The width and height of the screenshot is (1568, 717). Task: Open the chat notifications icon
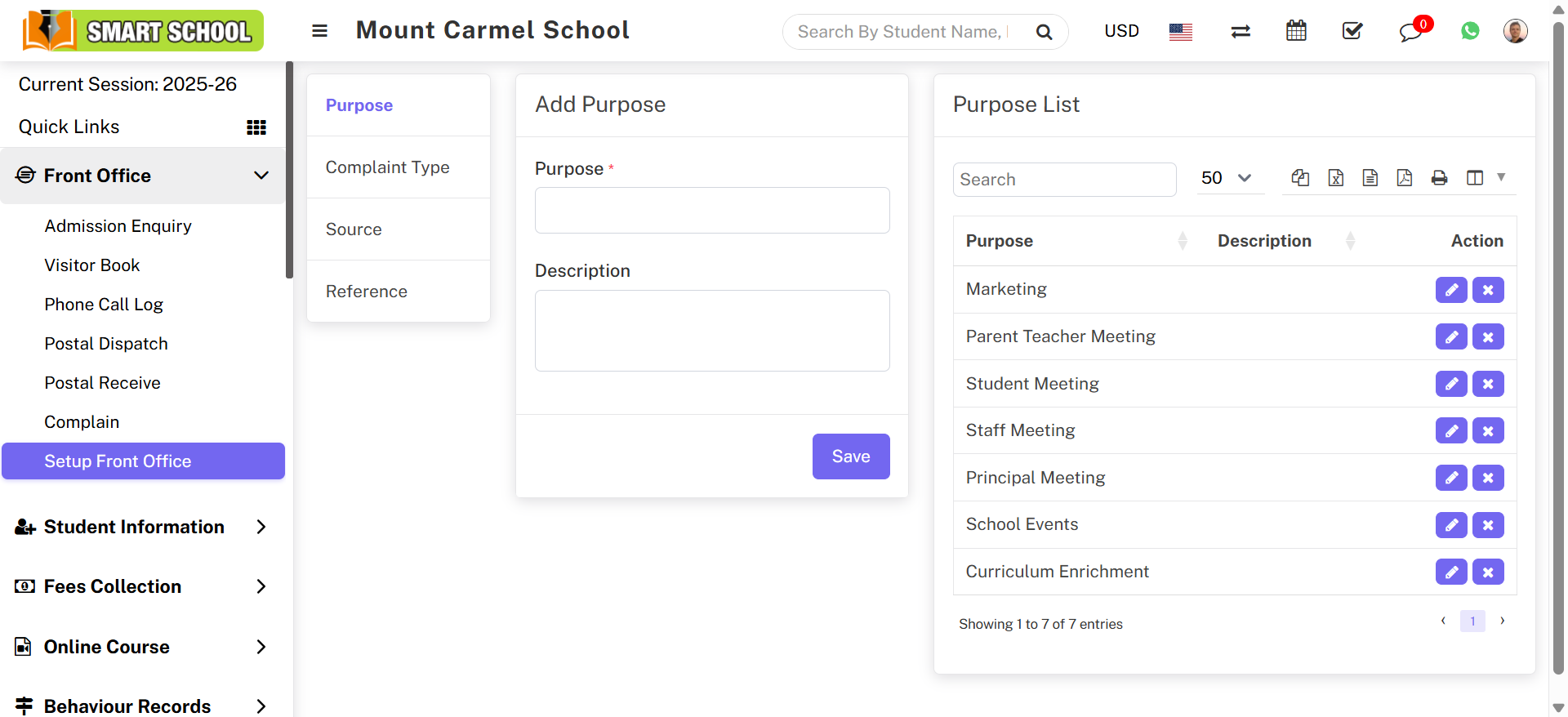[x=1410, y=32]
